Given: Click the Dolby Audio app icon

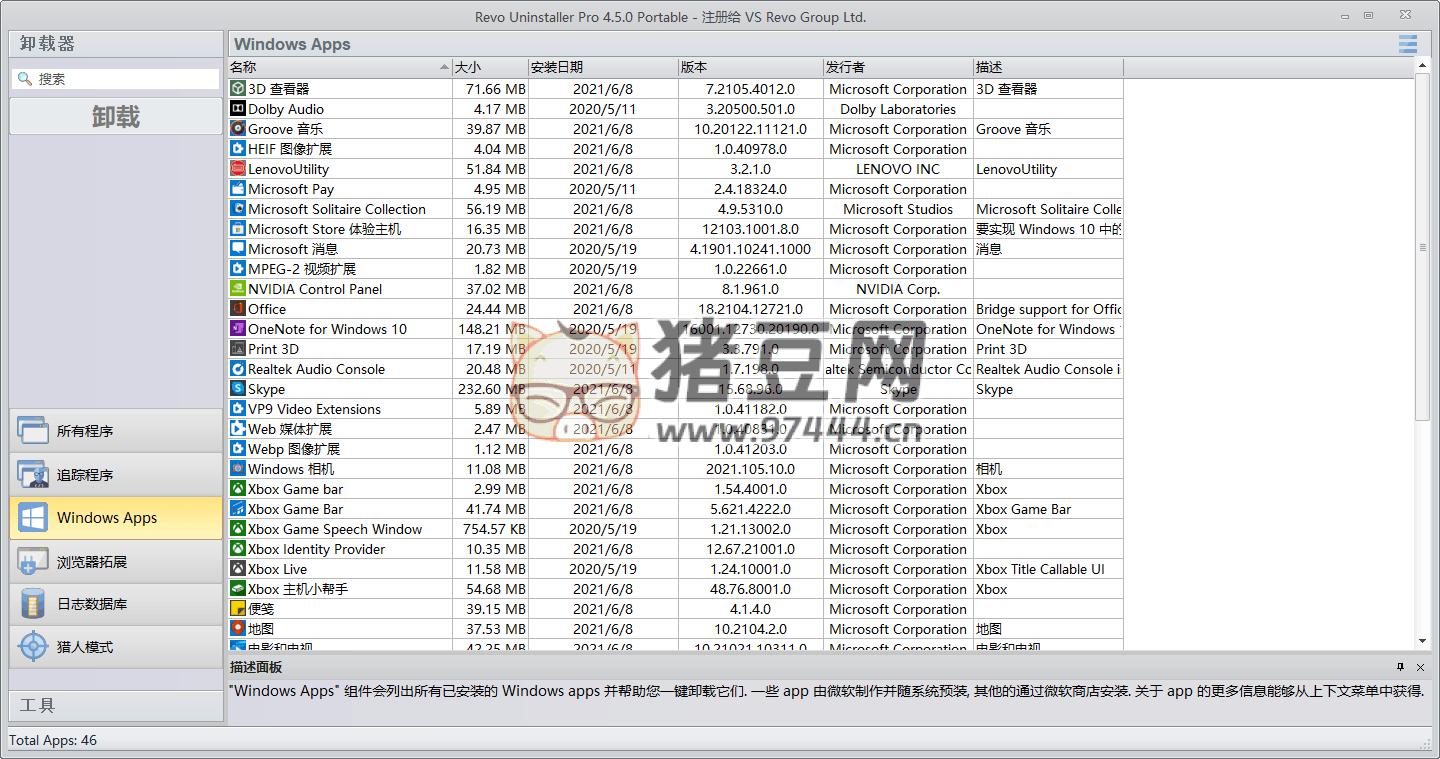Looking at the screenshot, I should [238, 109].
